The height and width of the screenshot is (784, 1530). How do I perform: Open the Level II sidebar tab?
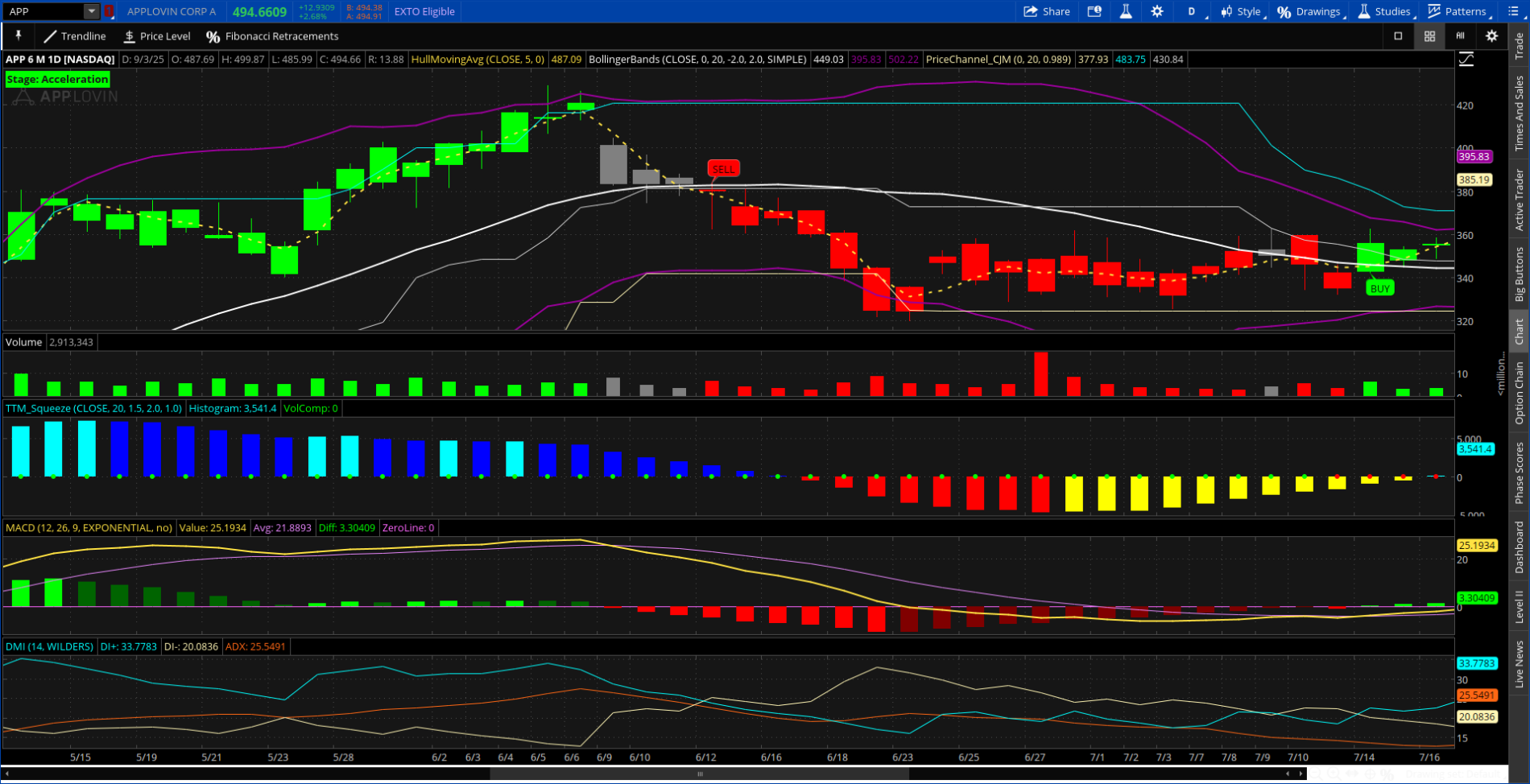click(1519, 606)
